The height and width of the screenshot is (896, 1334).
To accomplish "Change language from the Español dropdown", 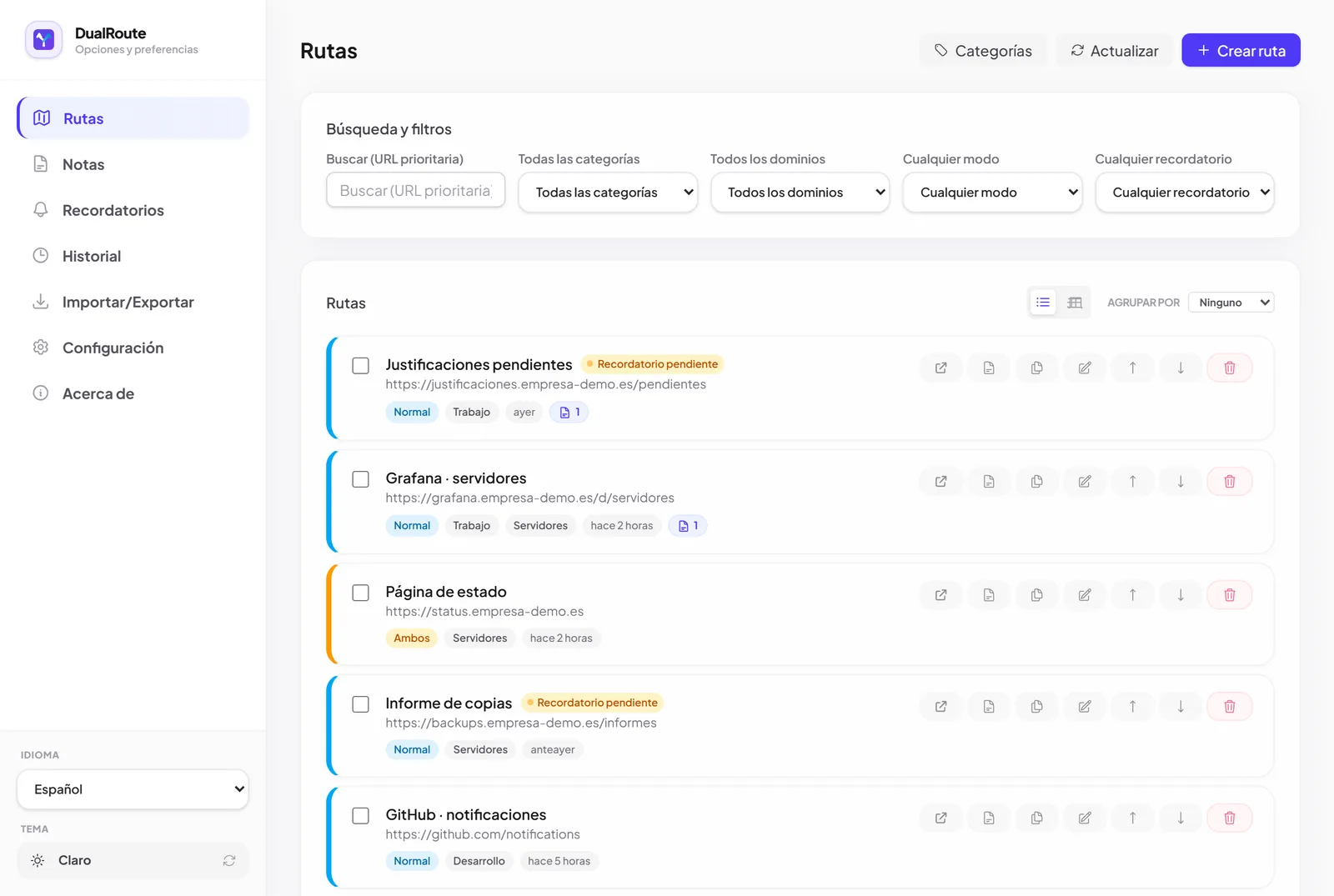I will click(x=133, y=789).
